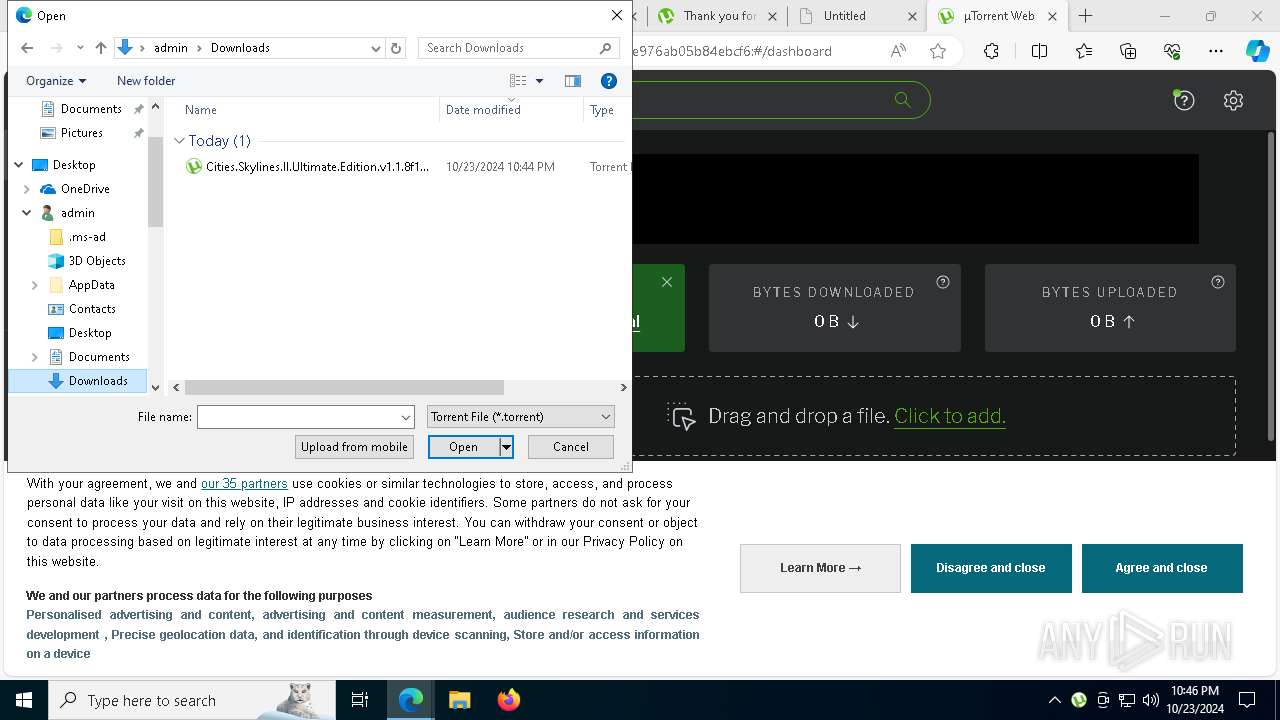Slide the file list horizontal scrollbar
The image size is (1280, 720).
point(344,388)
